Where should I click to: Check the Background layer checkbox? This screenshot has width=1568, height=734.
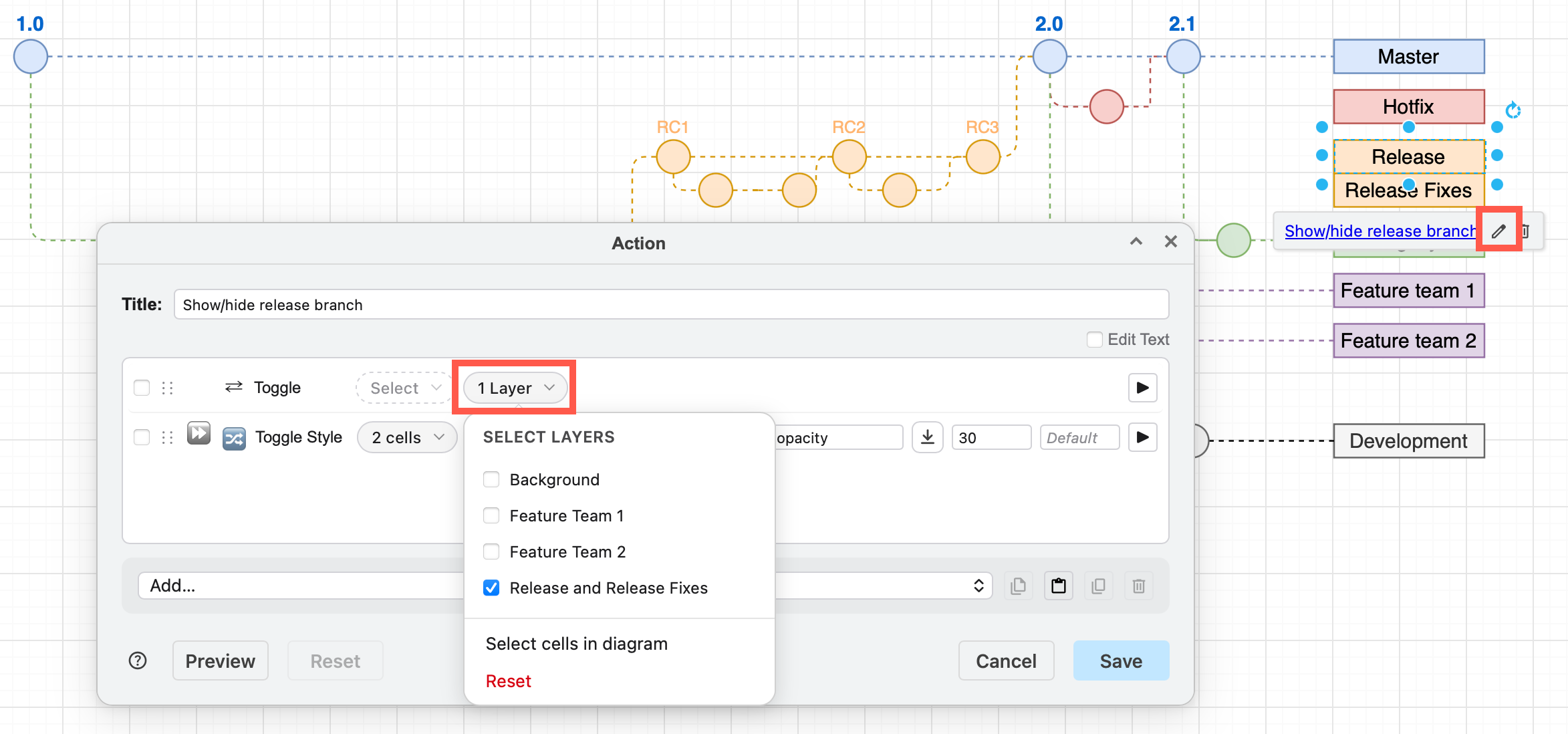pyautogui.click(x=491, y=479)
